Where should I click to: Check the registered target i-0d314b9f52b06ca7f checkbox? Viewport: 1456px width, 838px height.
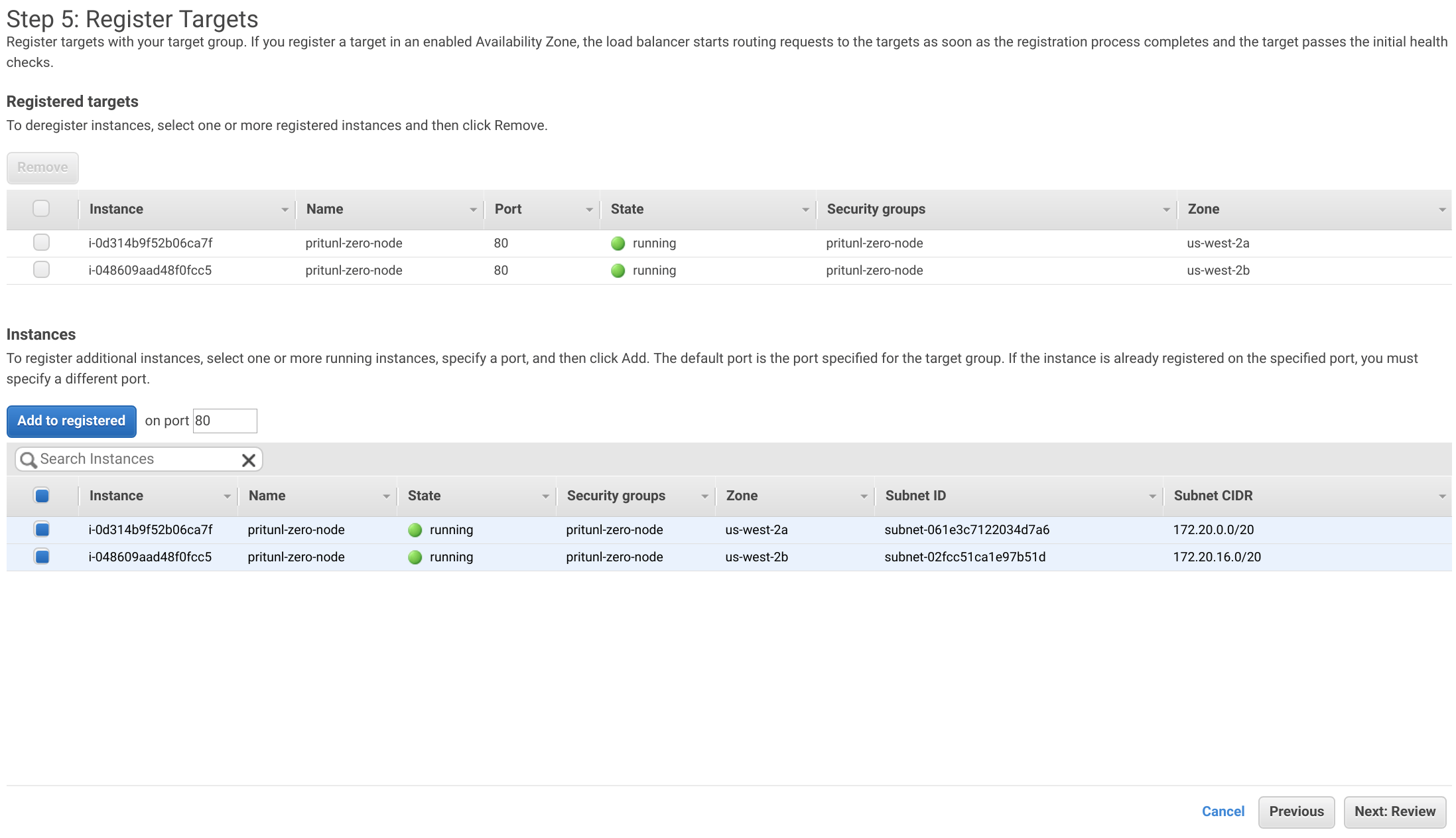tap(41, 243)
